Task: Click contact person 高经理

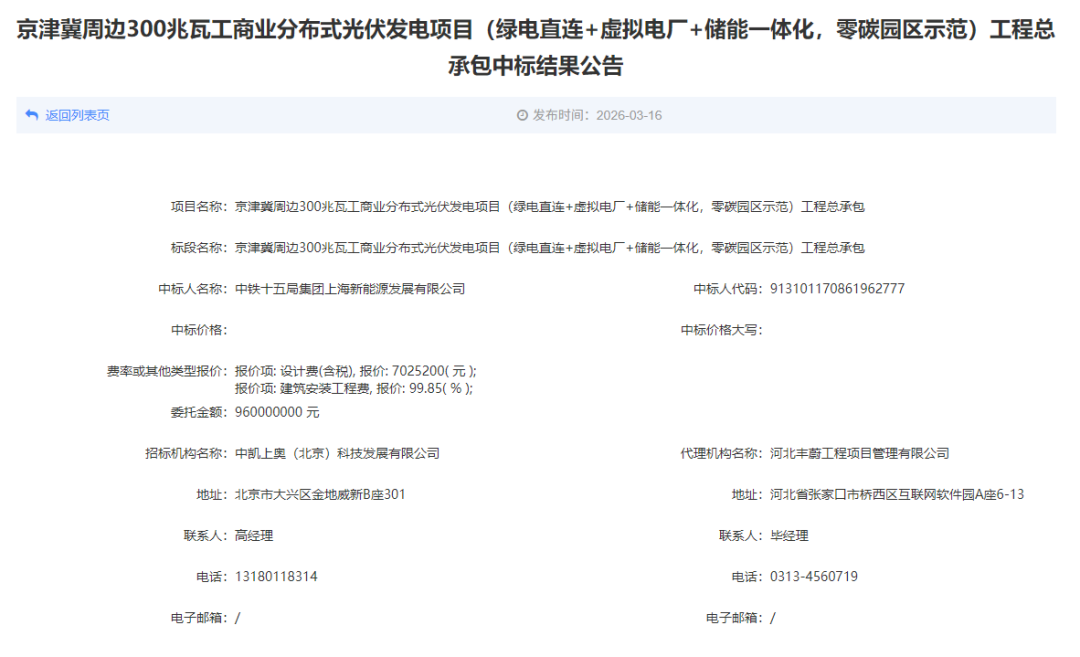Action: click(254, 535)
